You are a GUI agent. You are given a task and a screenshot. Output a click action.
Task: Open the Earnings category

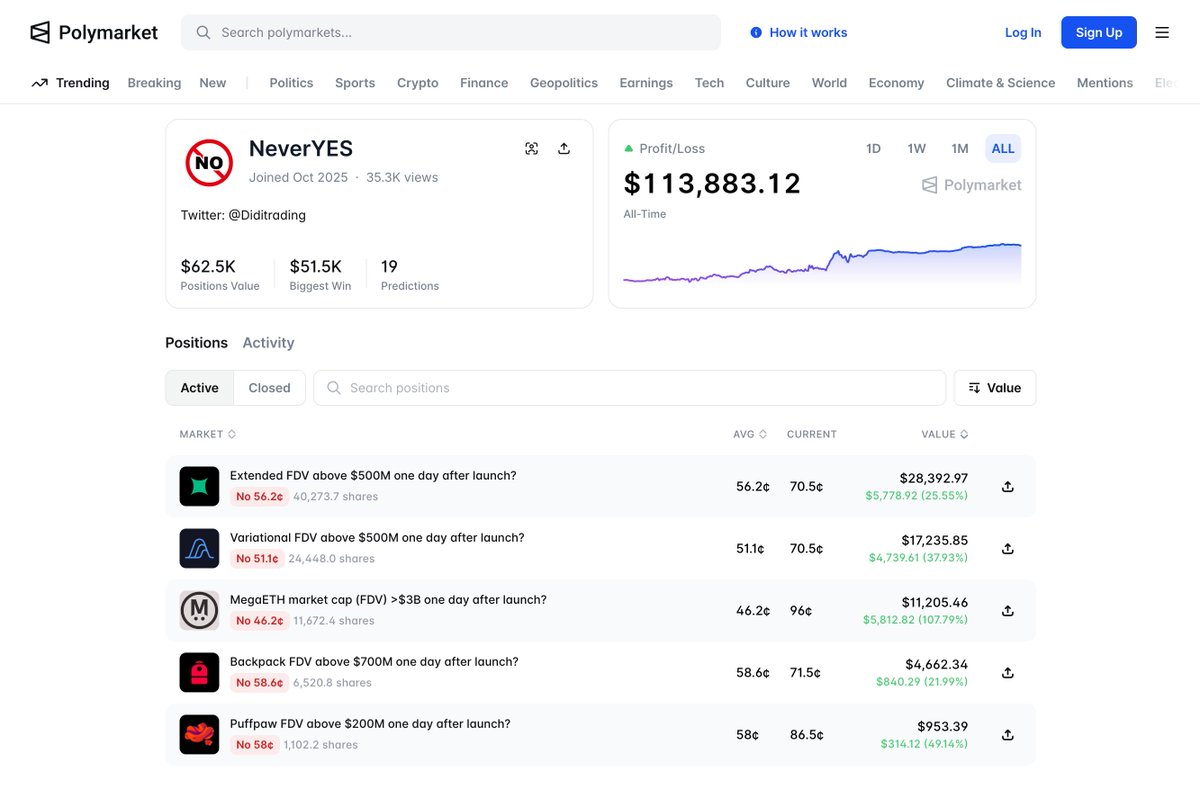(x=646, y=83)
